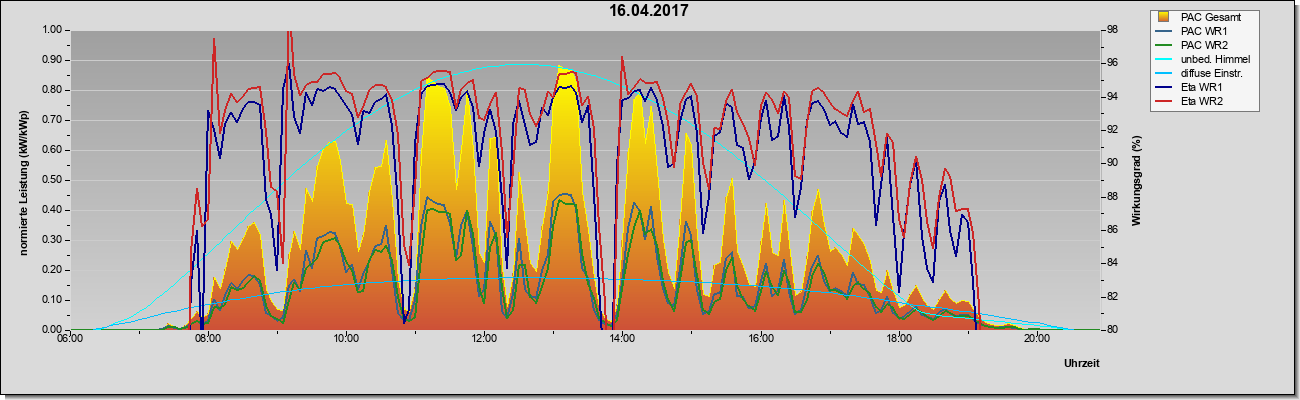Click the 0.00 left axis value
The width and height of the screenshot is (1300, 400).
[52, 330]
